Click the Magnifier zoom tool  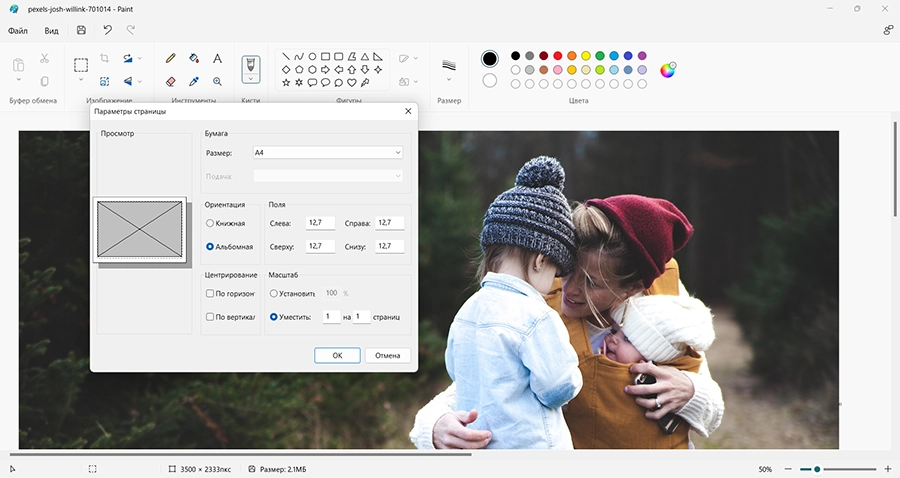click(217, 81)
